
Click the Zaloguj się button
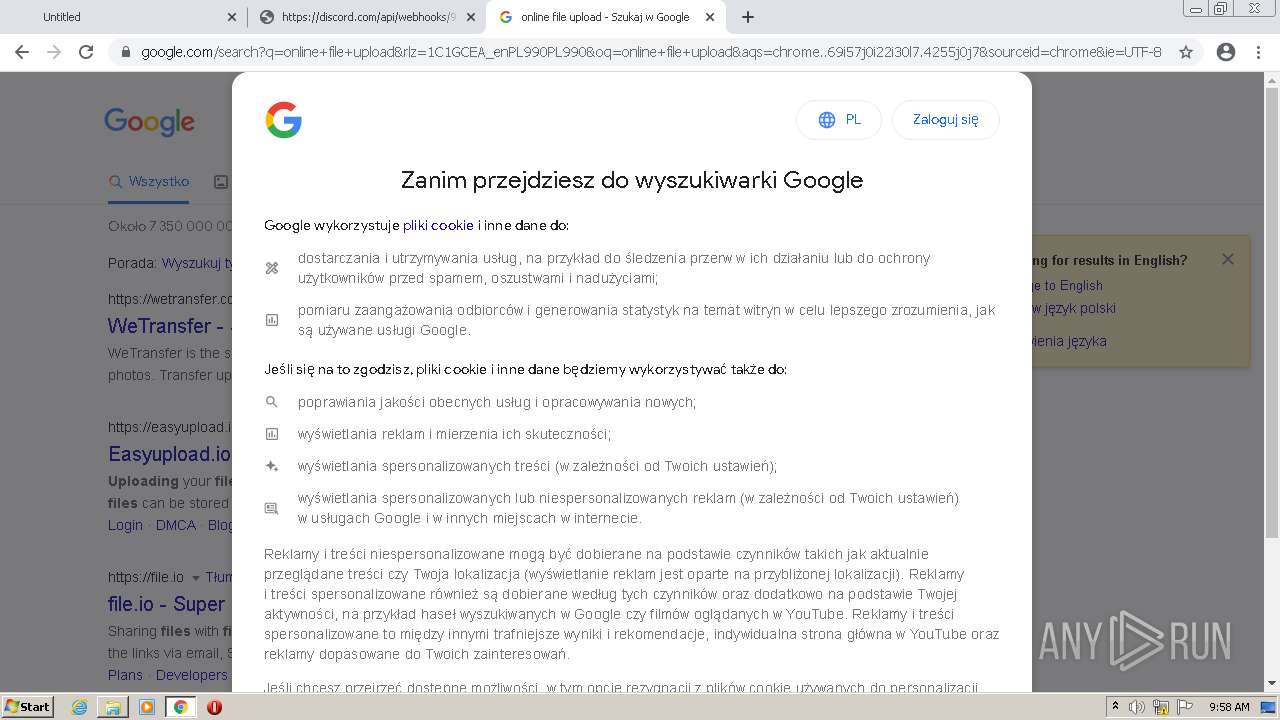click(x=946, y=120)
